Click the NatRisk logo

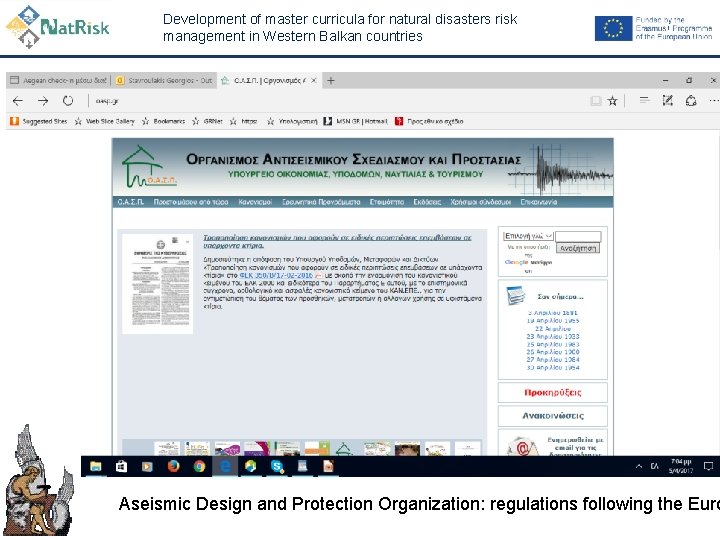tap(57, 27)
